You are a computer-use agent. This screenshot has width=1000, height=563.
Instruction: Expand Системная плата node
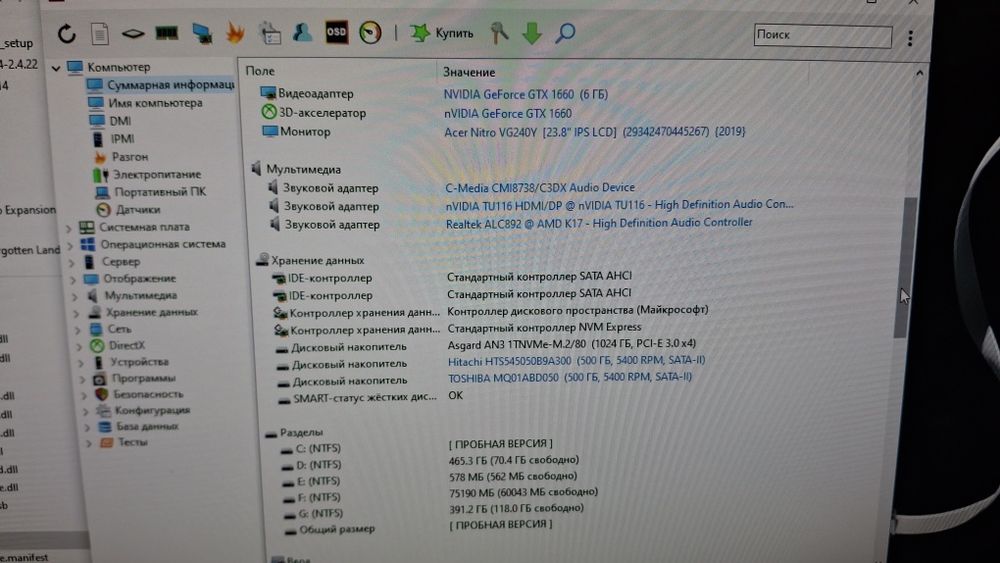coord(68,228)
